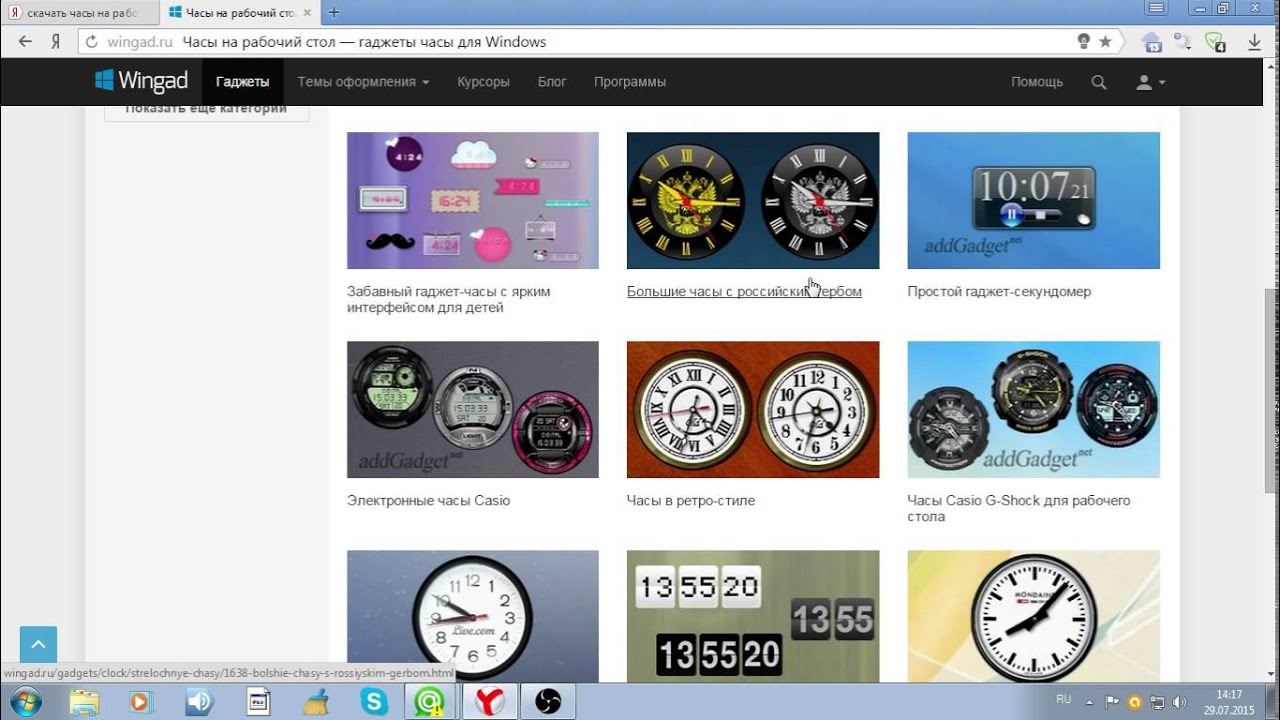Open the flip clock 13 55 20 thumbnail
This screenshot has height=720, width=1280.
[x=753, y=616]
